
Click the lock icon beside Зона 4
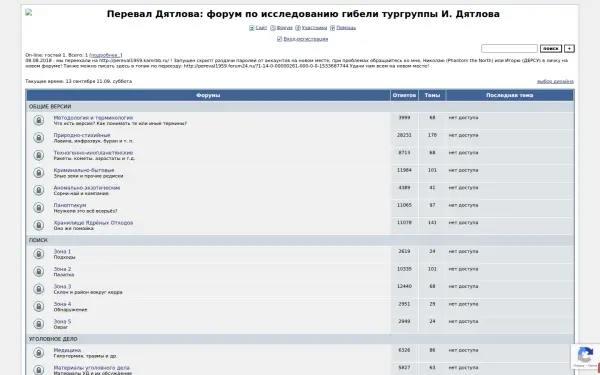coord(38,307)
